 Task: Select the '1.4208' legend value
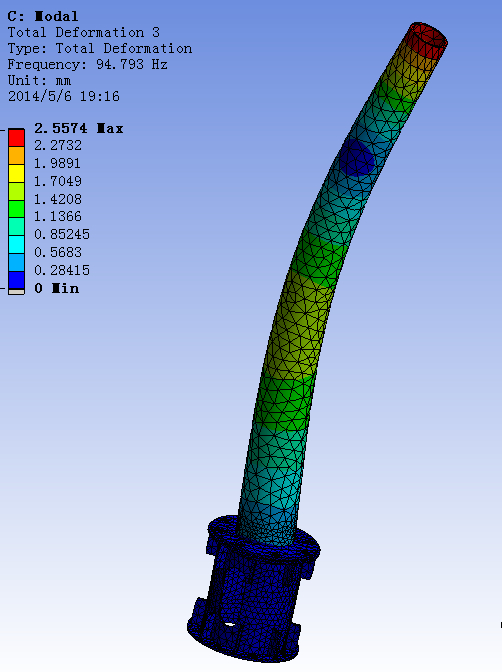[58, 199]
